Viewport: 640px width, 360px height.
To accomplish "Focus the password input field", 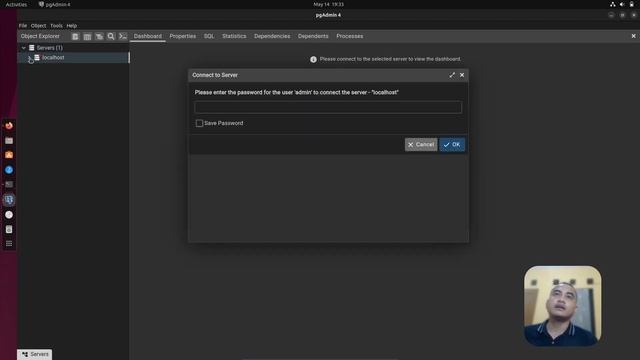I will [328, 107].
